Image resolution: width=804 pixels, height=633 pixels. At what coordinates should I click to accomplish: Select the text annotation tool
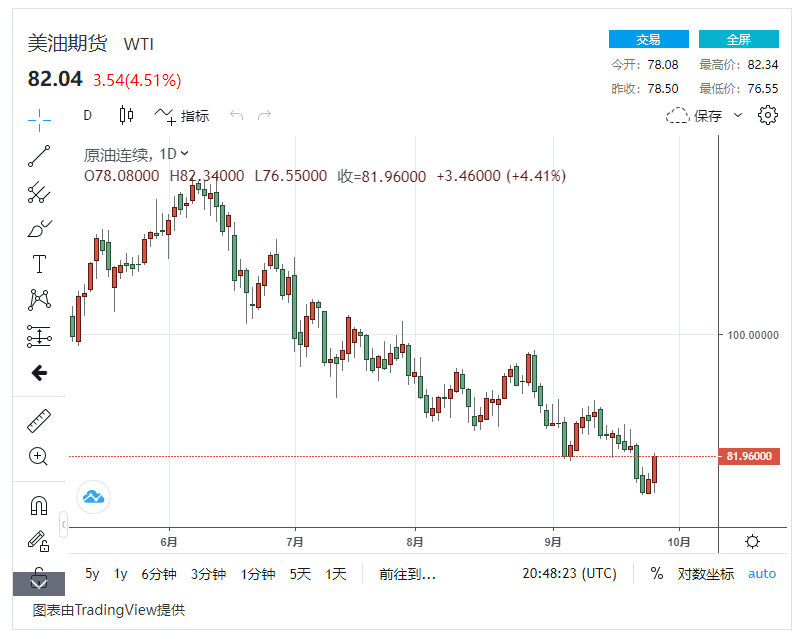(x=39, y=264)
